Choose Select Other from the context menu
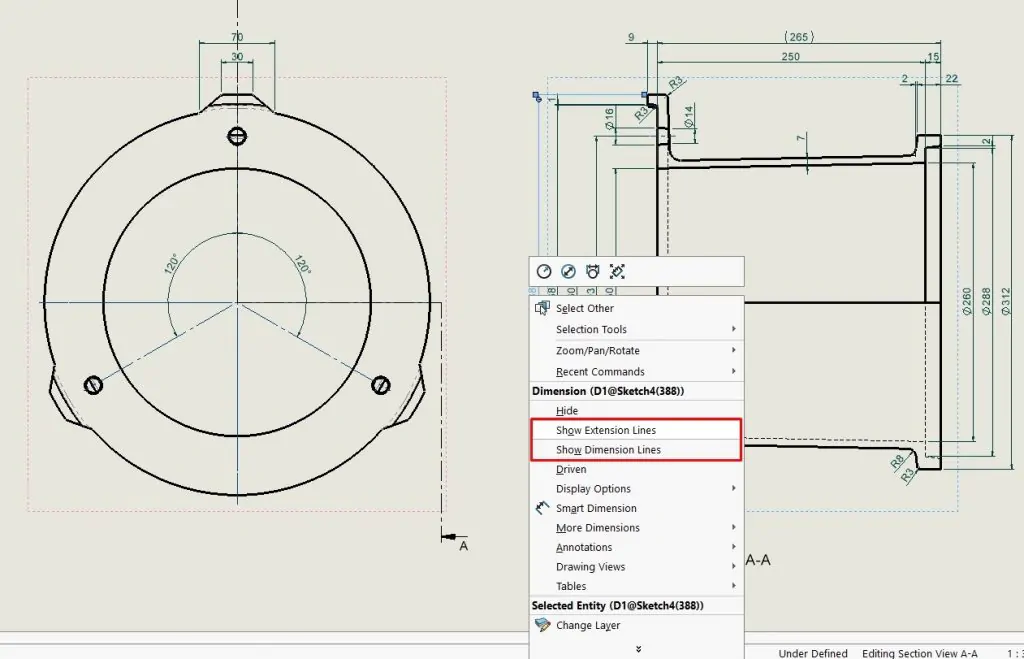The height and width of the screenshot is (659, 1024). (636, 308)
